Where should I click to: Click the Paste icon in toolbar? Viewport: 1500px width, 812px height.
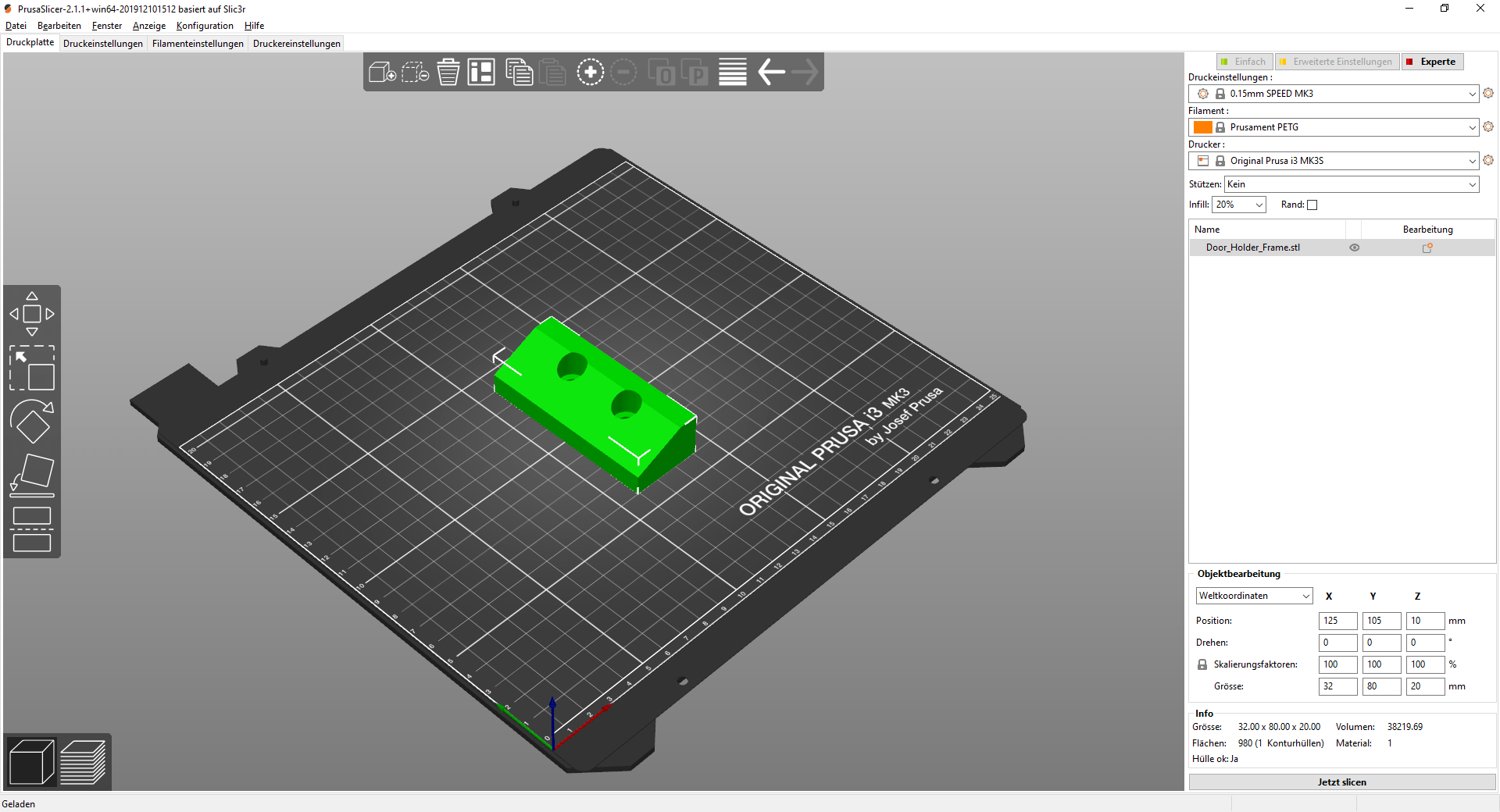pyautogui.click(x=552, y=73)
